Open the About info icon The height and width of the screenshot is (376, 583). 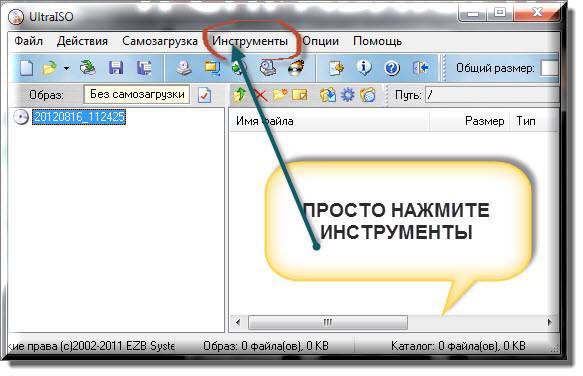[364, 68]
